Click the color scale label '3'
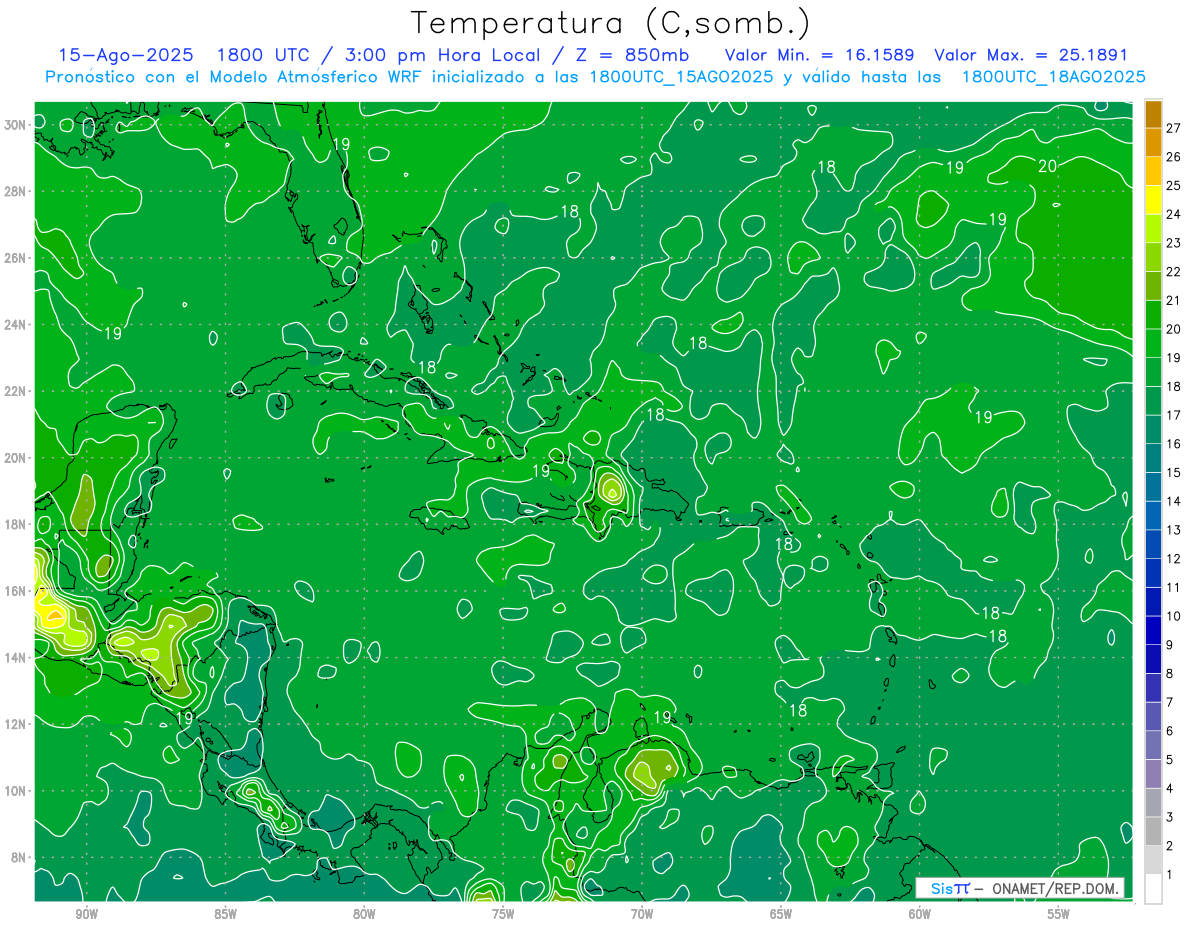 1170,817
